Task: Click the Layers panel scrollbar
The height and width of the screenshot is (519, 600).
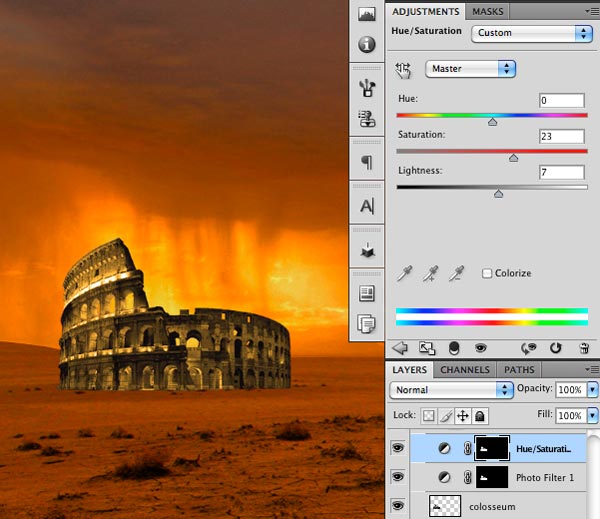Action: [593, 475]
